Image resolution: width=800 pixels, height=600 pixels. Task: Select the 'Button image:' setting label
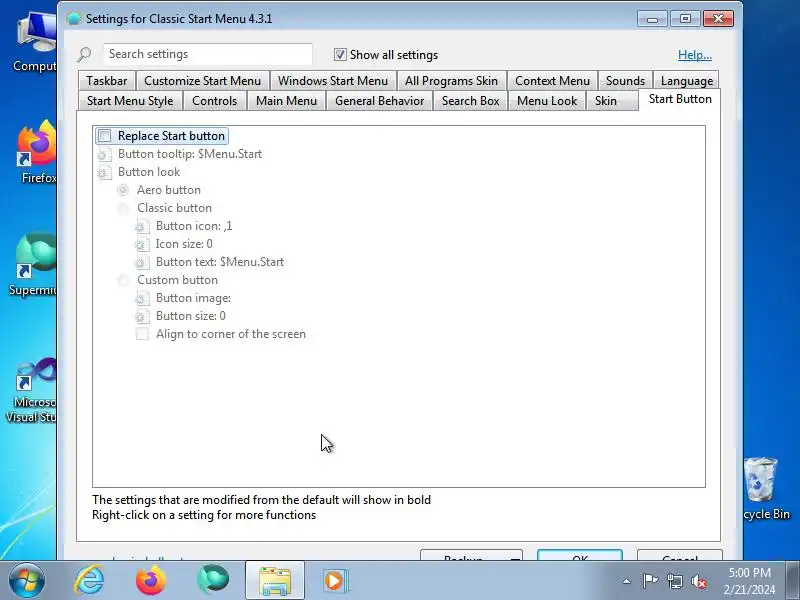pyautogui.click(x=193, y=298)
